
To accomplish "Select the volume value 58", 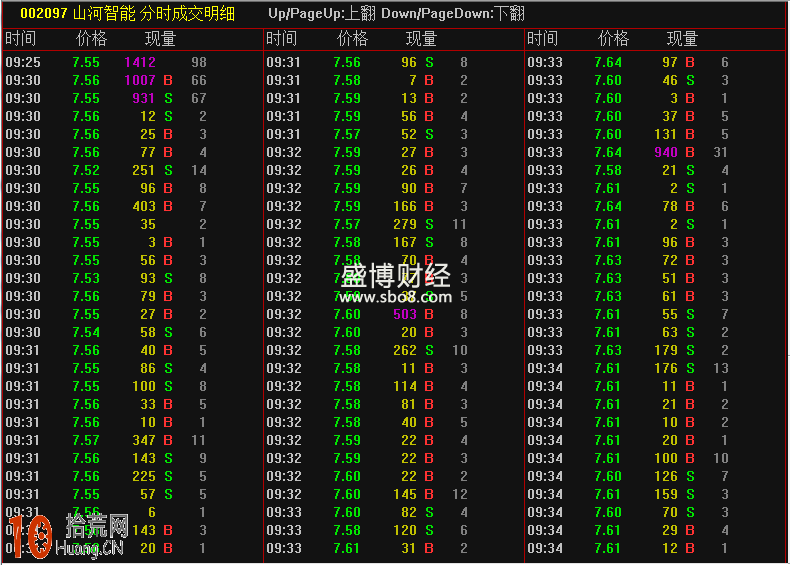I will [148, 332].
